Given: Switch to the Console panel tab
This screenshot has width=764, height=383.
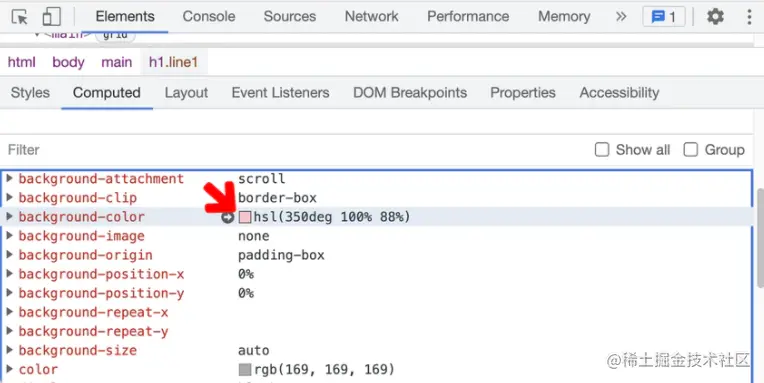Looking at the screenshot, I should click(209, 17).
